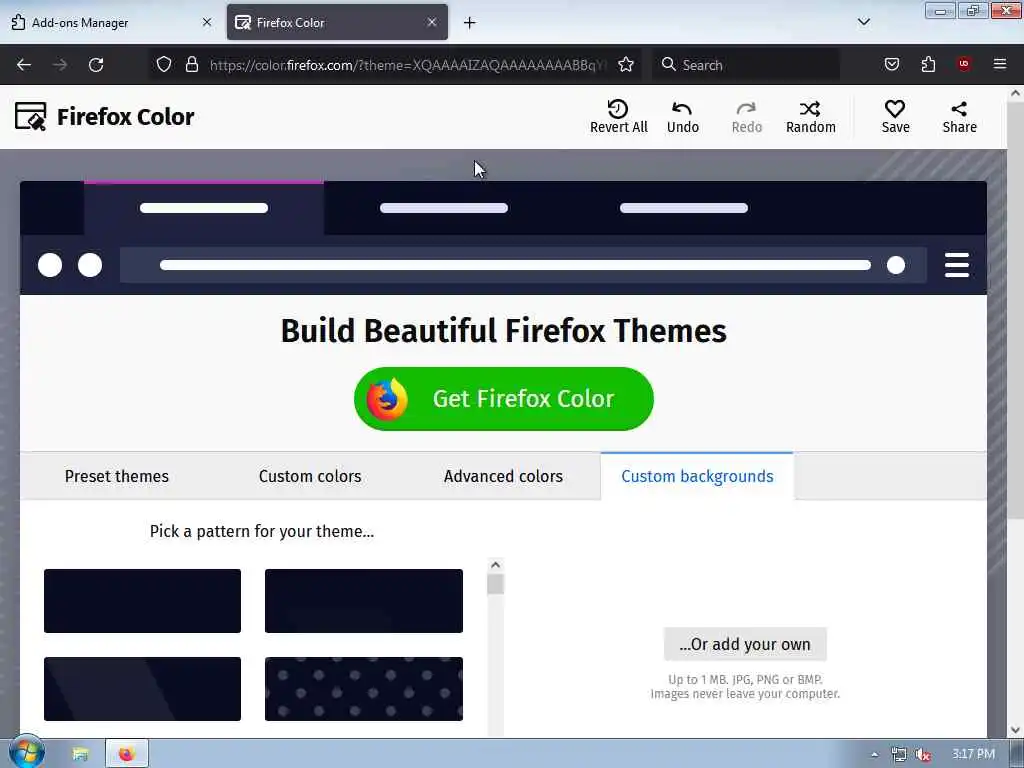Click the preview hamburger menu icon
The width and height of the screenshot is (1024, 768).
click(957, 264)
